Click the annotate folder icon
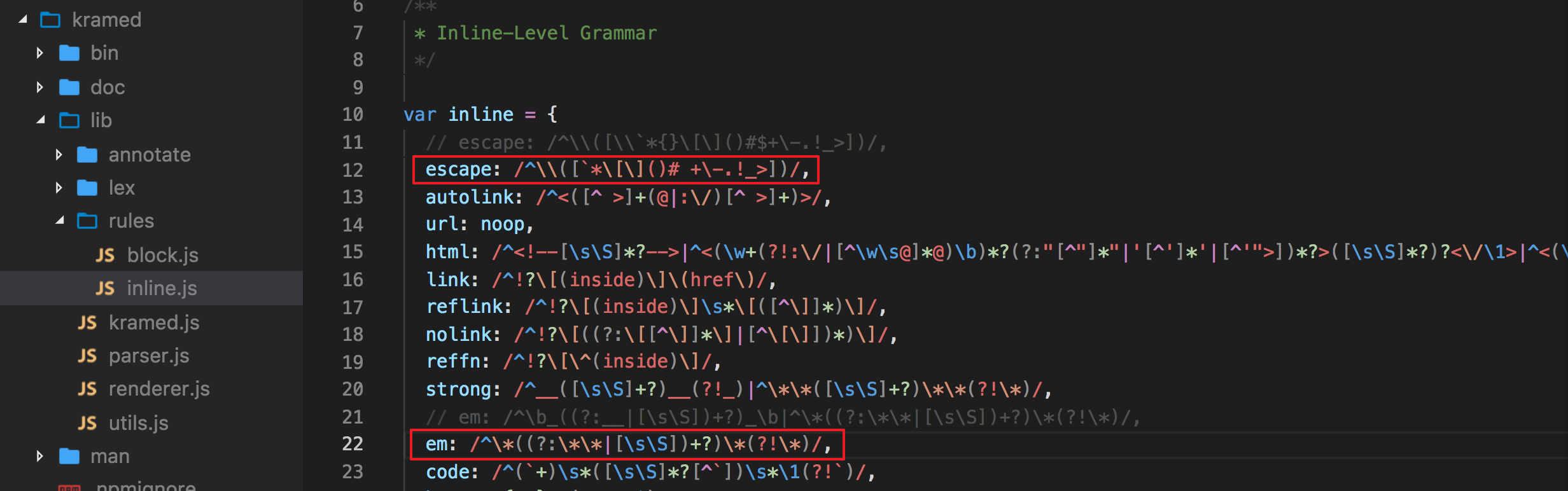This screenshot has width=1568, height=491. [87, 155]
